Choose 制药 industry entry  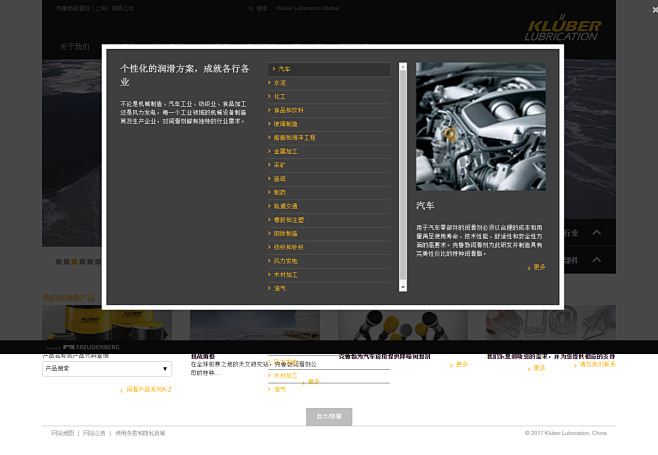[x=329, y=193]
